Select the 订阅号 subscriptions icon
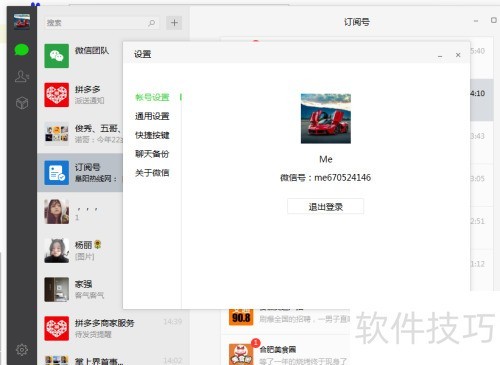Viewport: 500px width, 365px height. [x=57, y=173]
